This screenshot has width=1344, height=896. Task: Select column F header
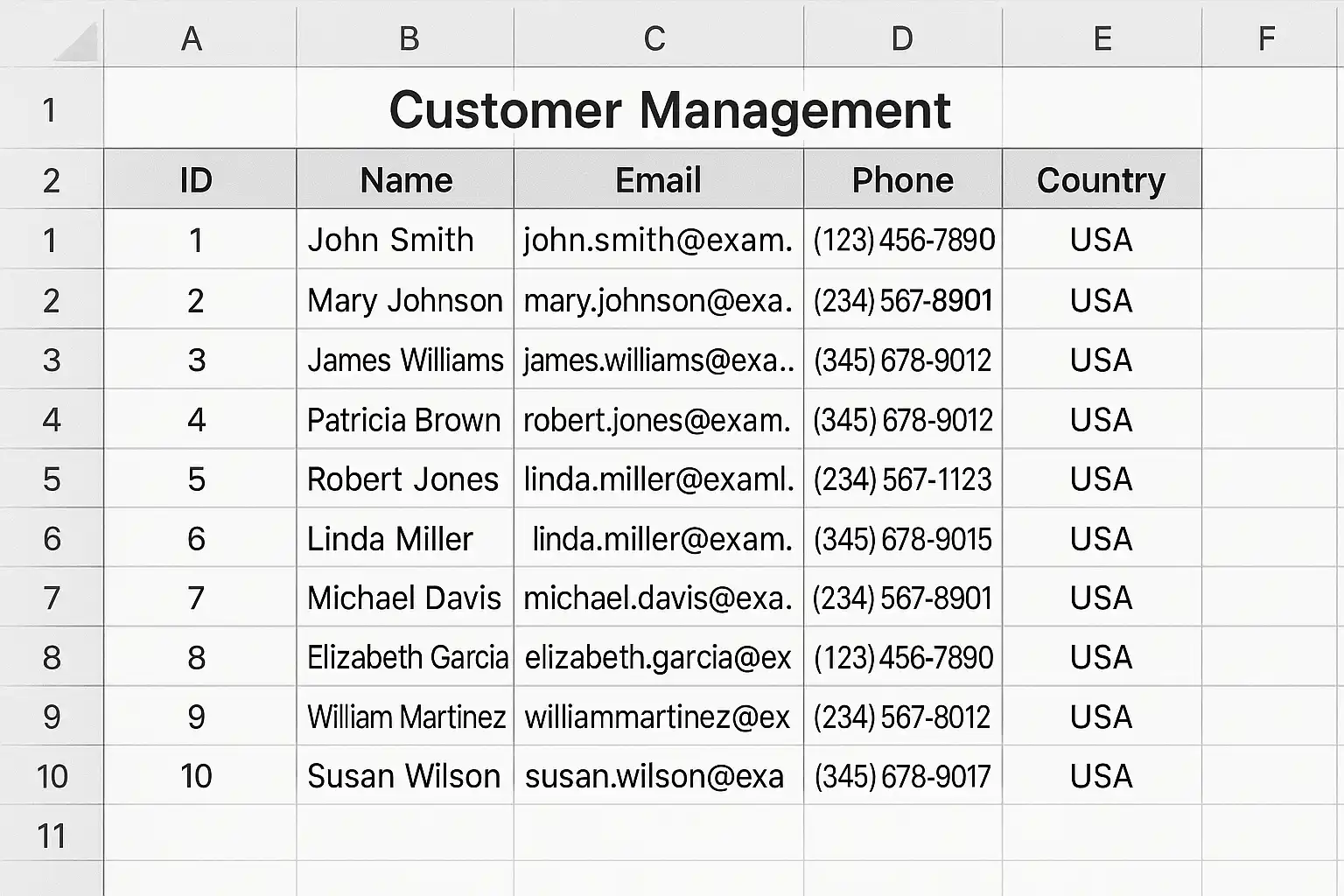pos(1266,38)
